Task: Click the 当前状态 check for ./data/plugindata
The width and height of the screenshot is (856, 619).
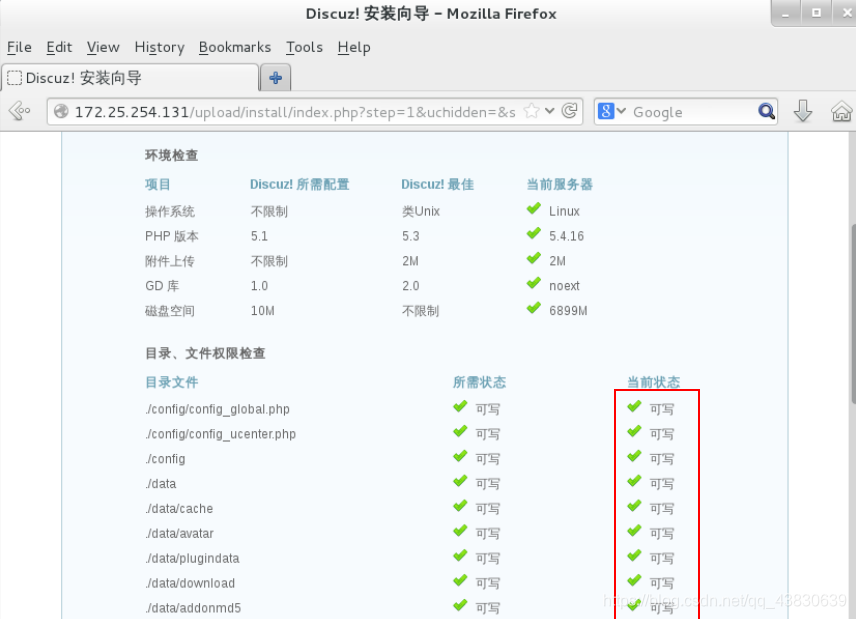Action: [x=634, y=556]
